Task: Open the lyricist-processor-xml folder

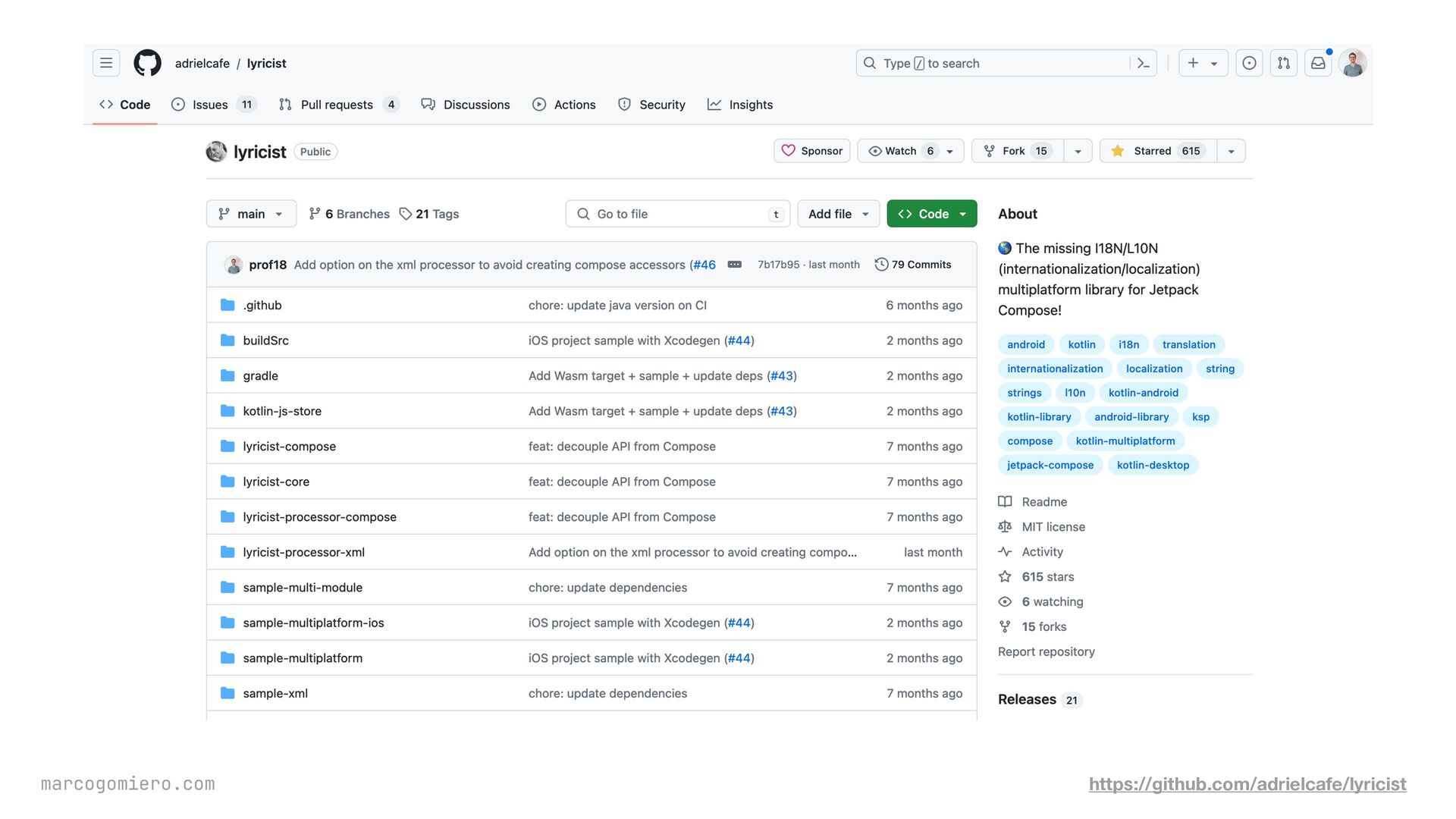Action: pos(304,552)
